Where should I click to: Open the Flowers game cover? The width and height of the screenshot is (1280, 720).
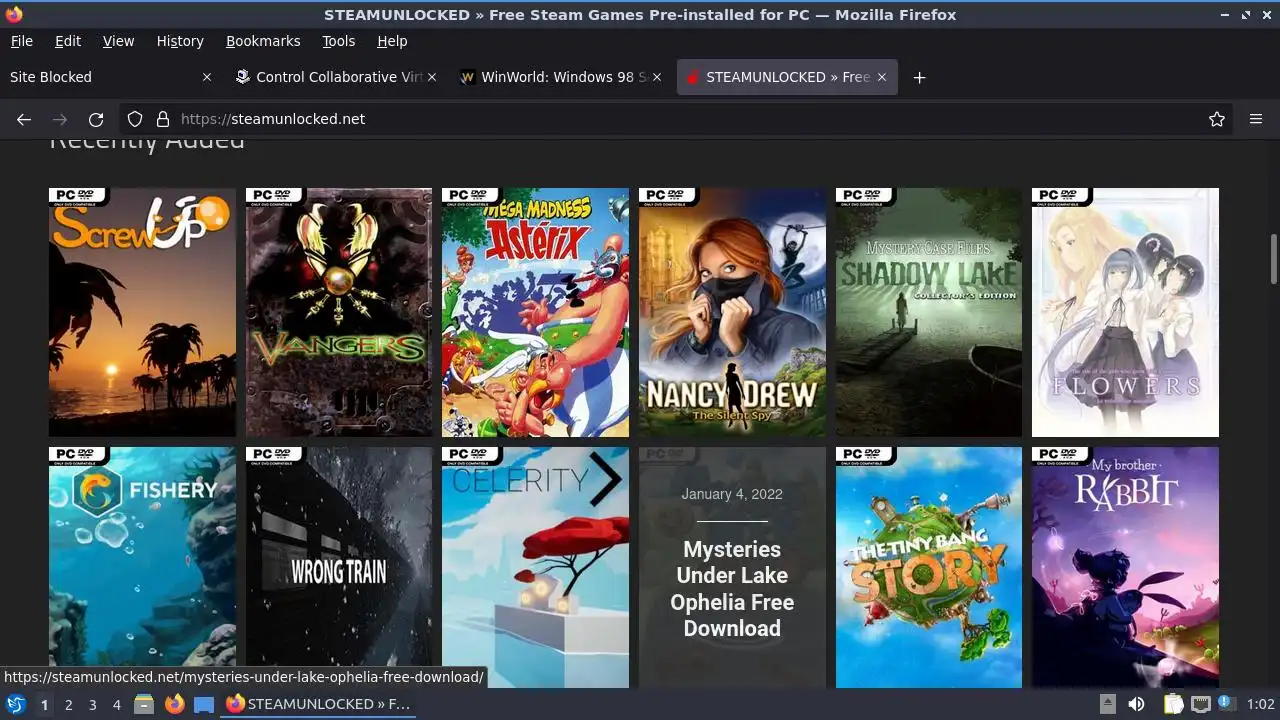pos(1125,312)
